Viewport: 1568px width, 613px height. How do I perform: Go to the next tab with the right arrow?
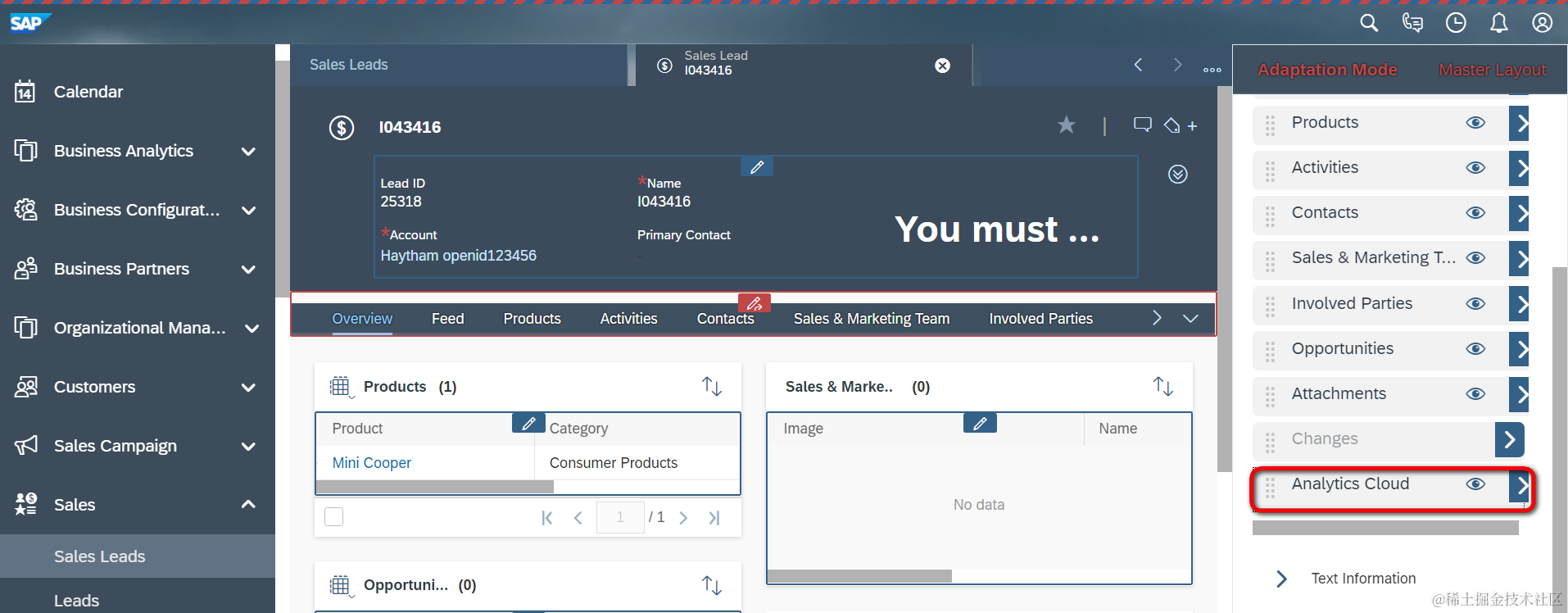click(1177, 65)
